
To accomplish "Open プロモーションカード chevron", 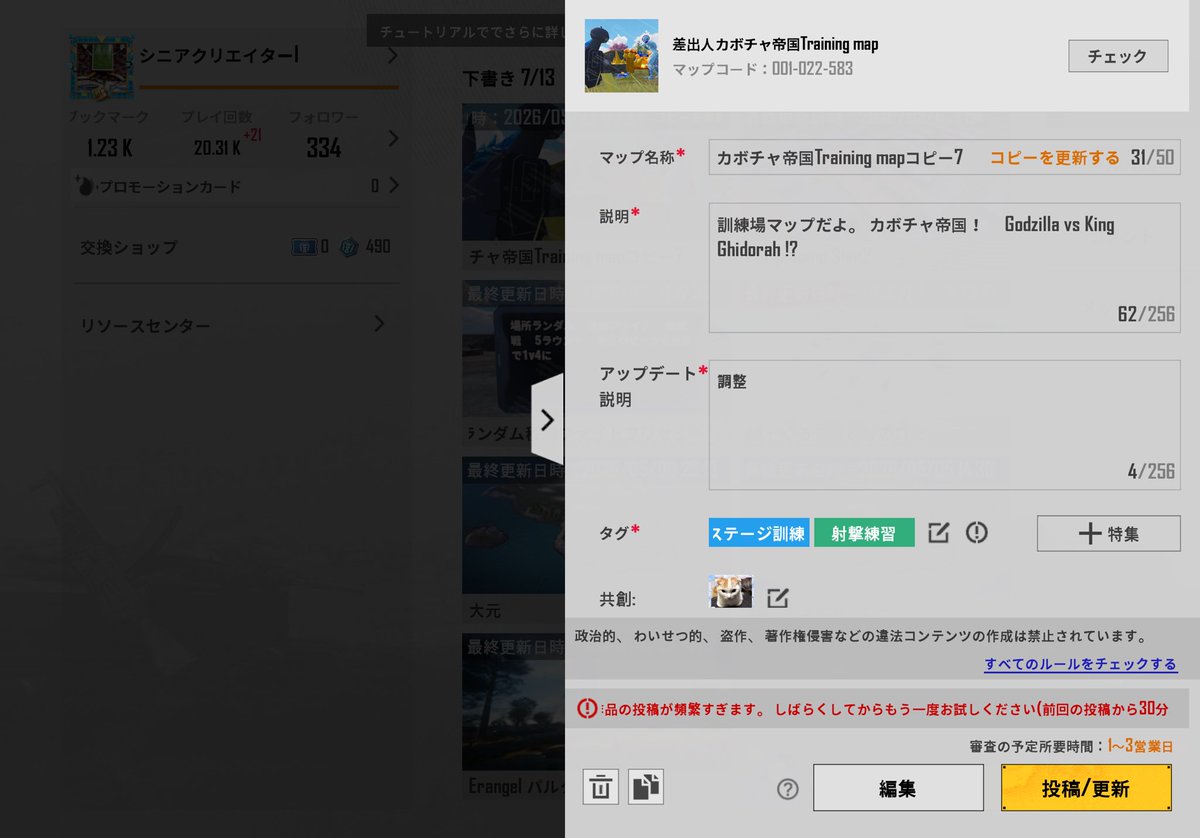I will (393, 186).
